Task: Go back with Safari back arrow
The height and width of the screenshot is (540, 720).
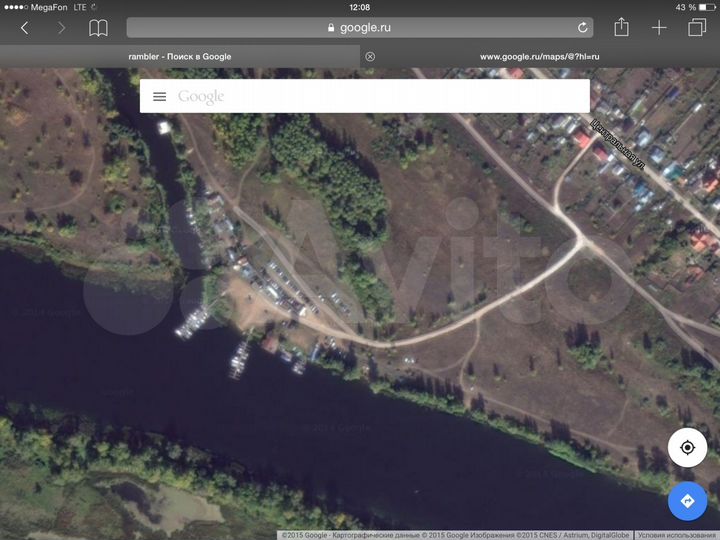Action: [x=25, y=28]
